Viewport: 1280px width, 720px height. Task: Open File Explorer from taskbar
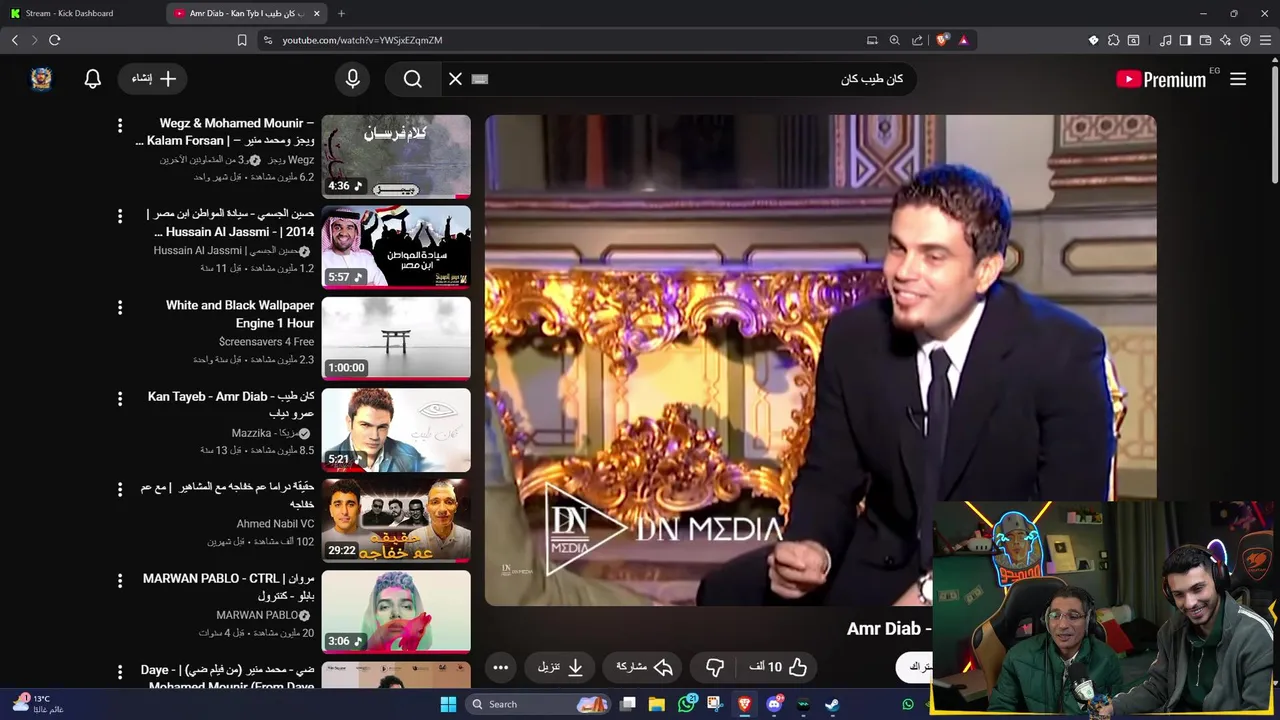[657, 704]
